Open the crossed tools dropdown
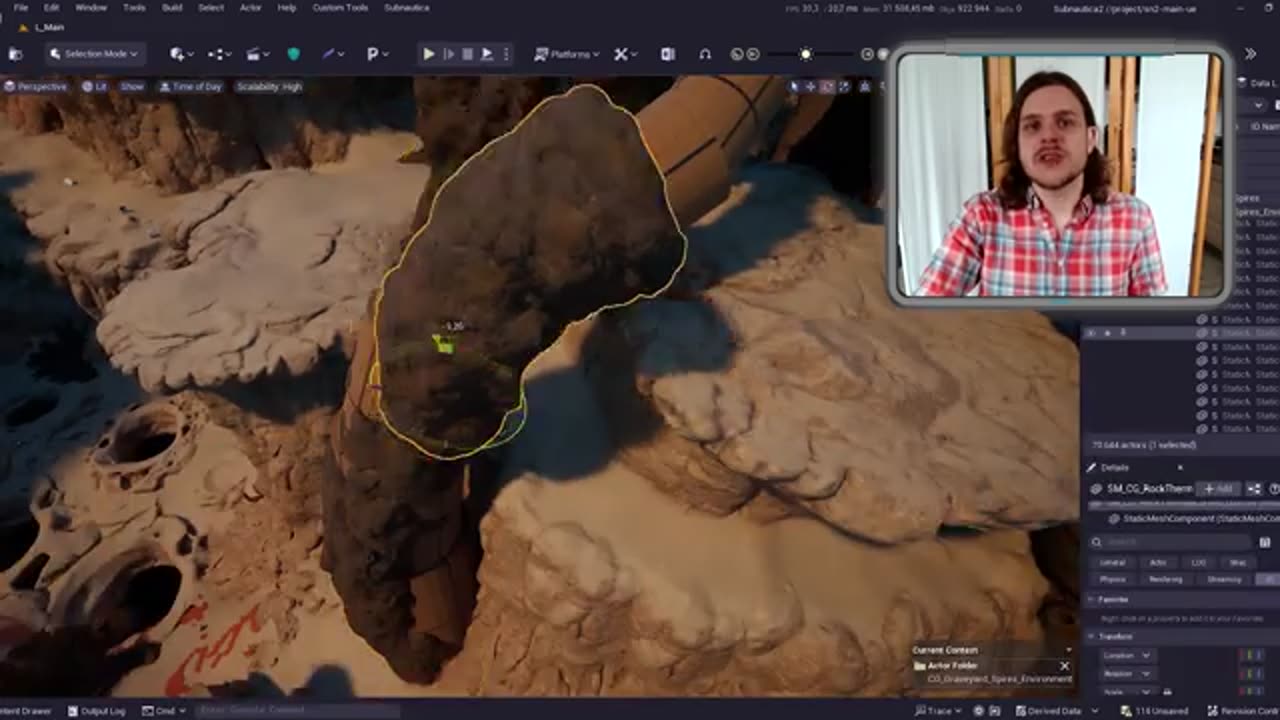 [626, 54]
